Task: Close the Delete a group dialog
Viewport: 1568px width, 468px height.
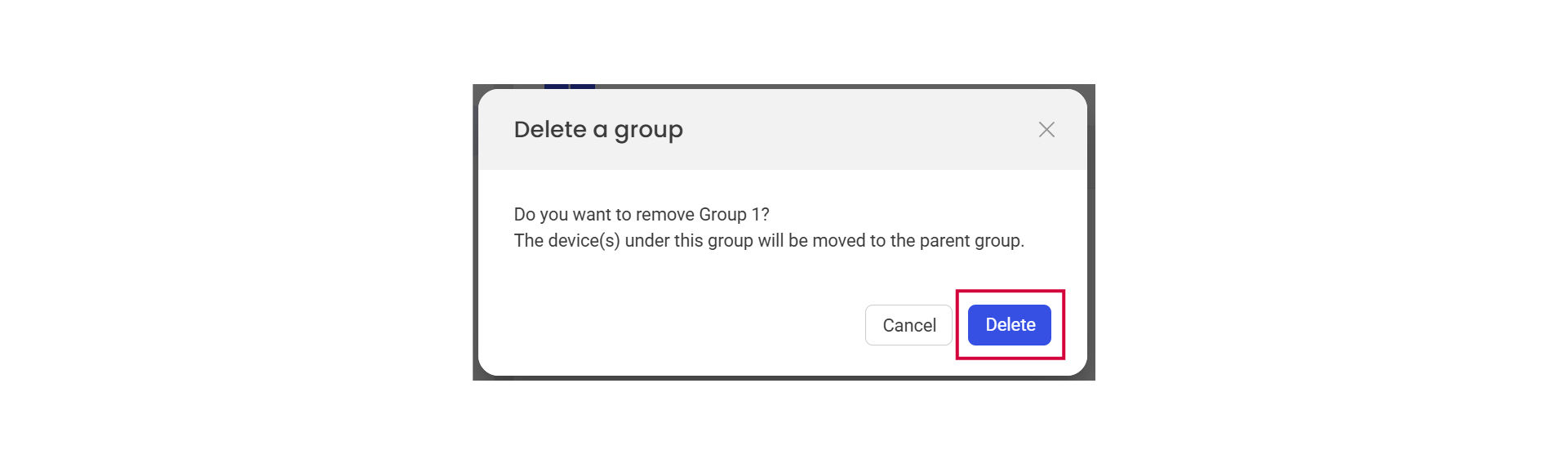Action: point(1046,130)
